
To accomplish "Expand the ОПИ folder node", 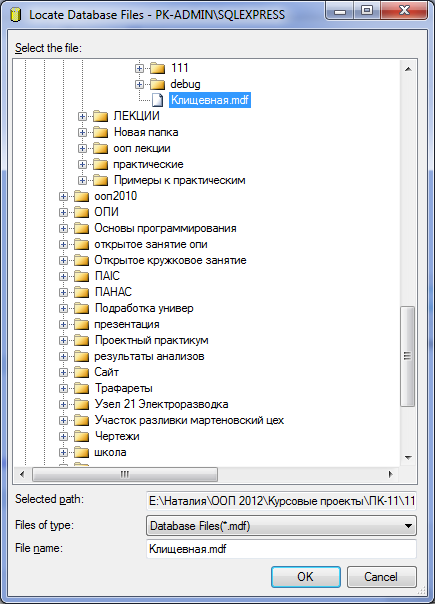I will pos(63,212).
